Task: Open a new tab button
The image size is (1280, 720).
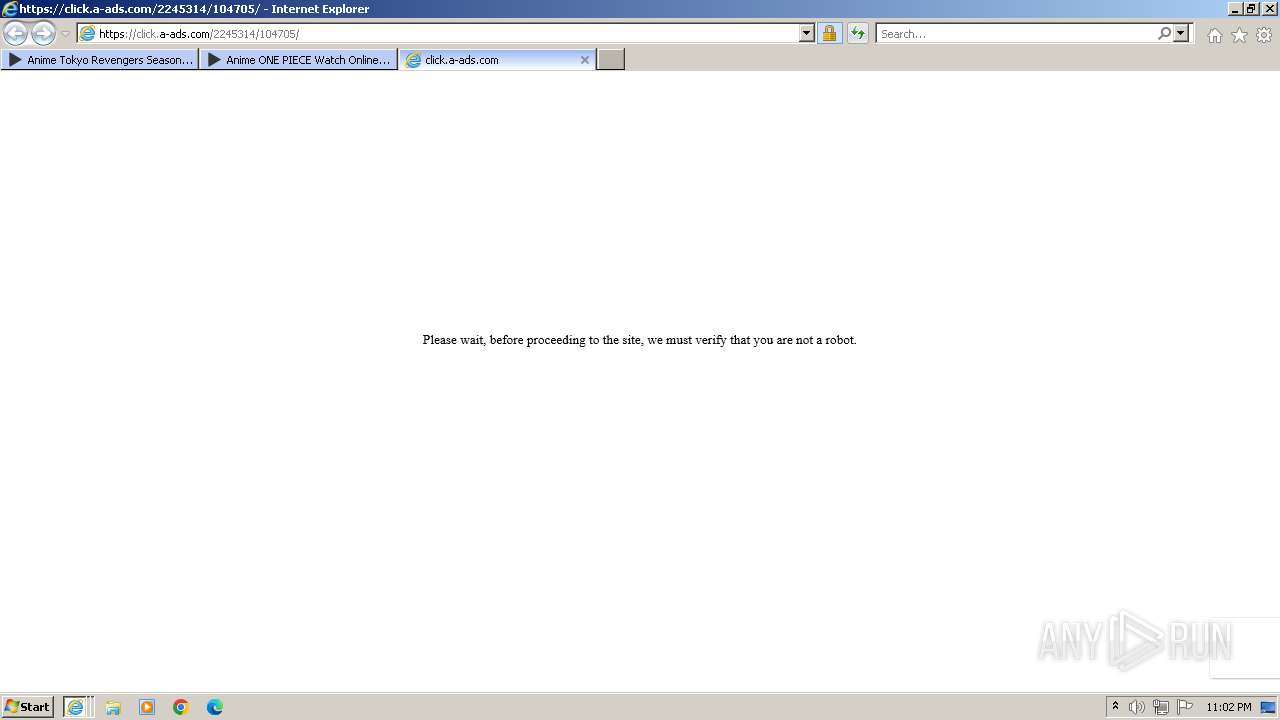Action: (x=611, y=60)
